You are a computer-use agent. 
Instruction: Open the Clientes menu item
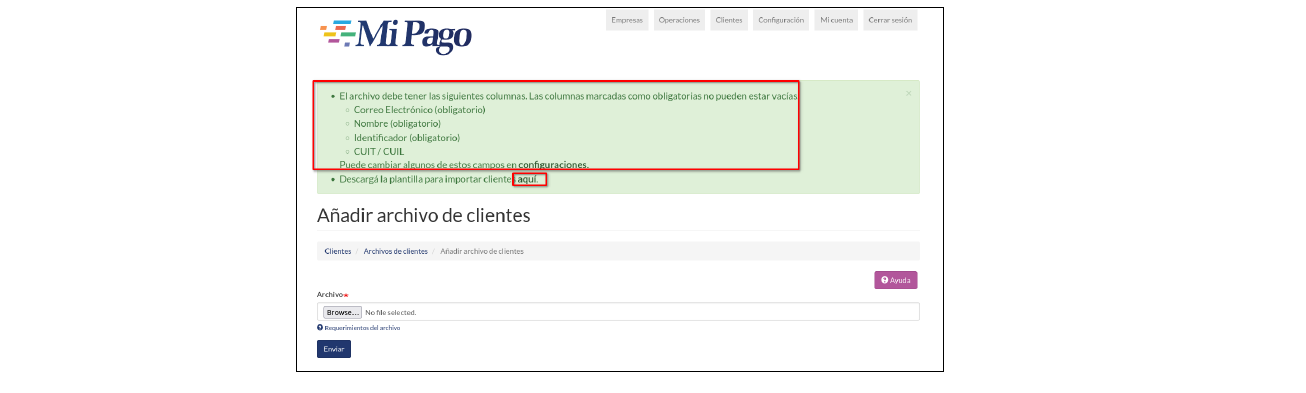tap(729, 20)
